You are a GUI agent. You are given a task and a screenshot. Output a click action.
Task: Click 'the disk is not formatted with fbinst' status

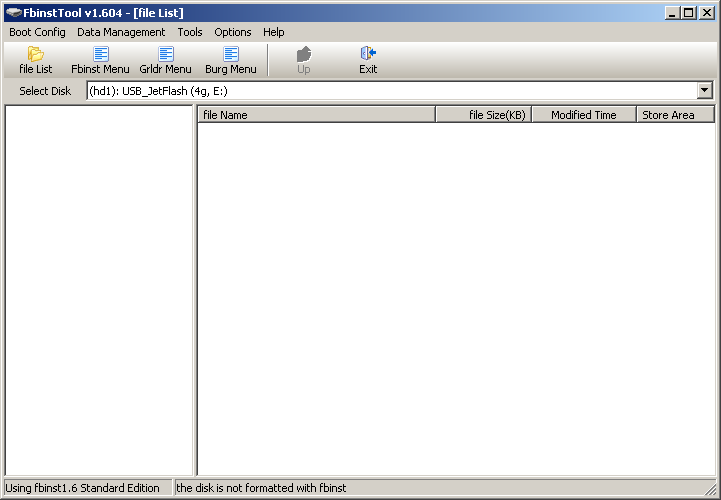coord(261,488)
